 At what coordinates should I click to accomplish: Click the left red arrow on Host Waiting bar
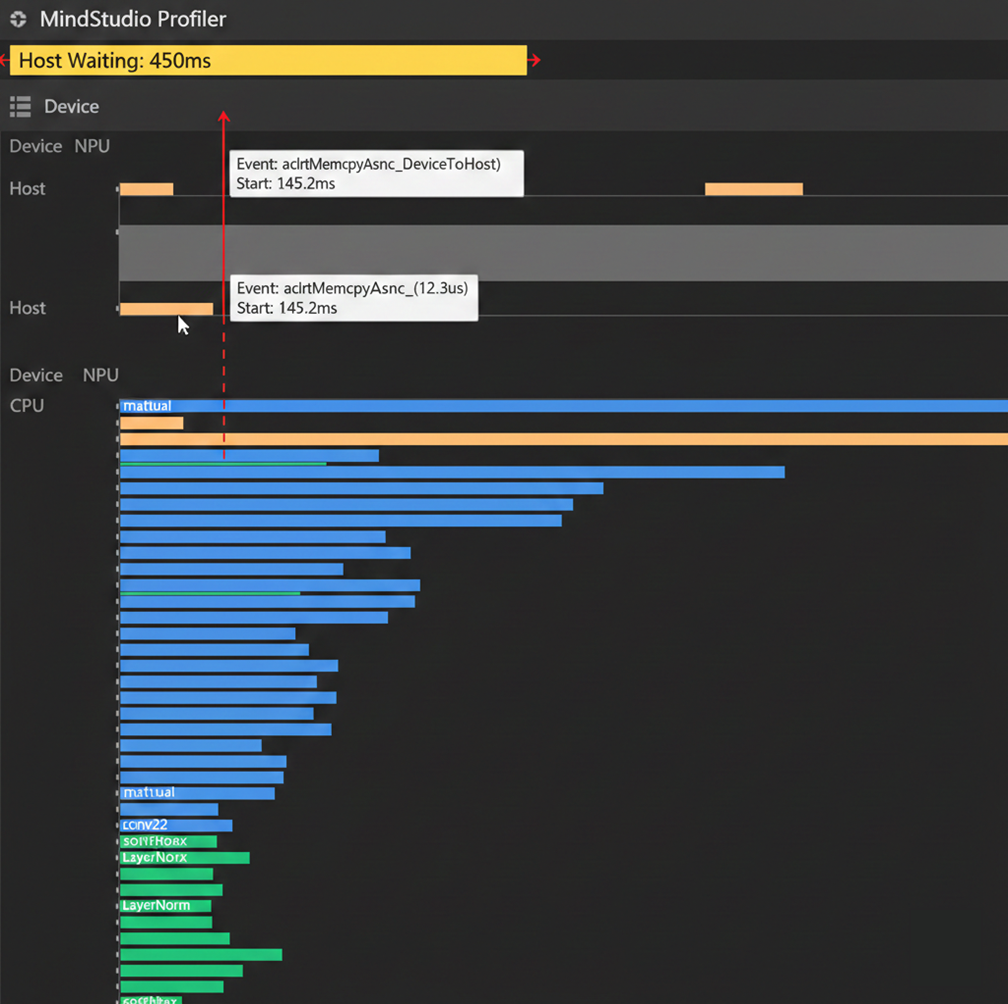(4, 60)
